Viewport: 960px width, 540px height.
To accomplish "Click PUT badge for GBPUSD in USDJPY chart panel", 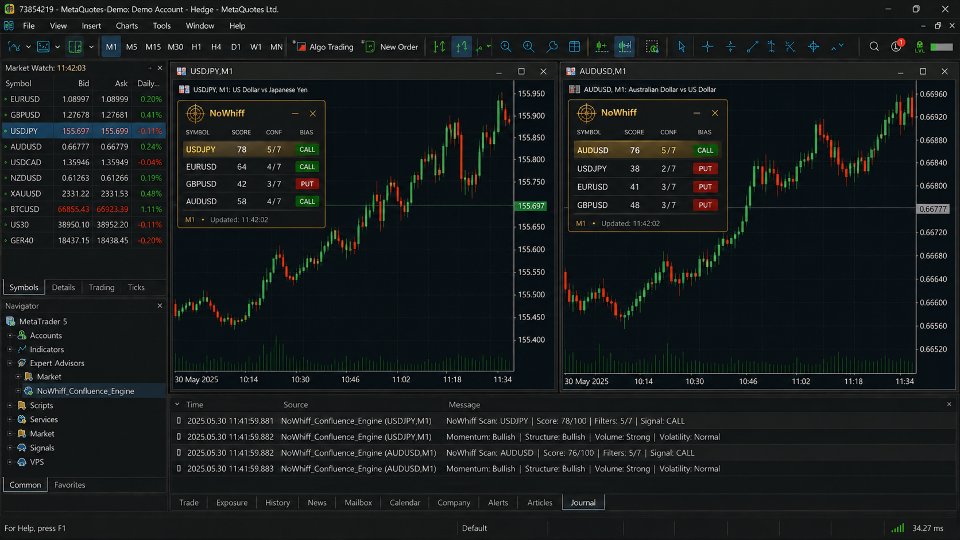I will pyautogui.click(x=307, y=184).
